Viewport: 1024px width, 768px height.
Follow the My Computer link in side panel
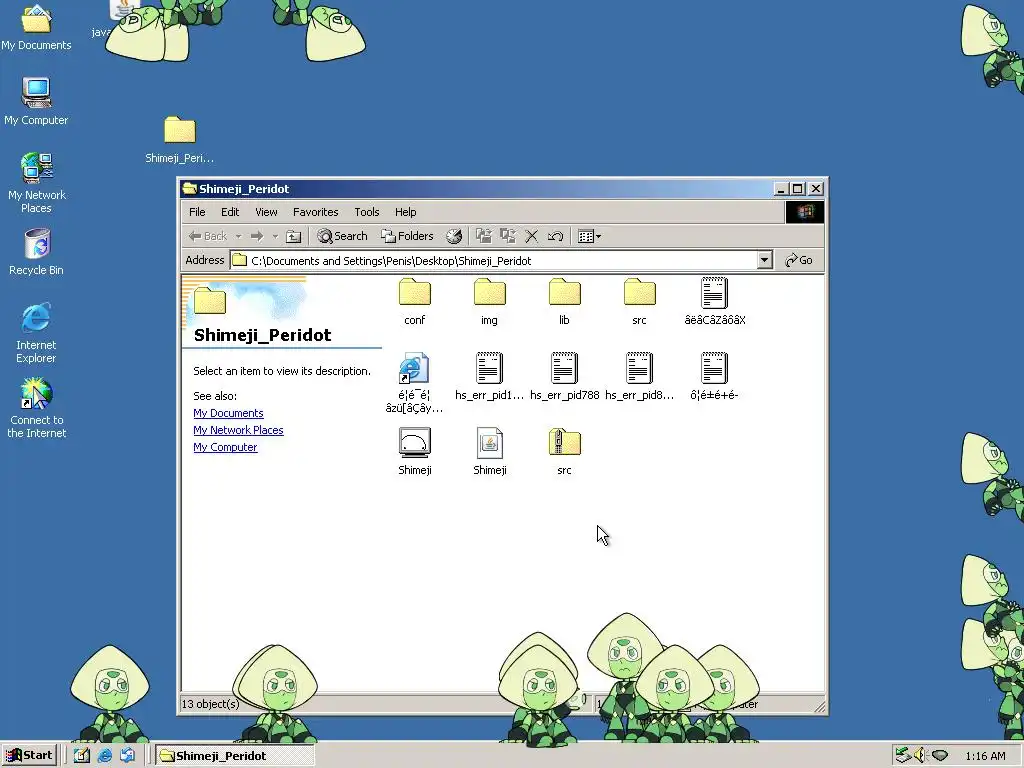pos(225,447)
